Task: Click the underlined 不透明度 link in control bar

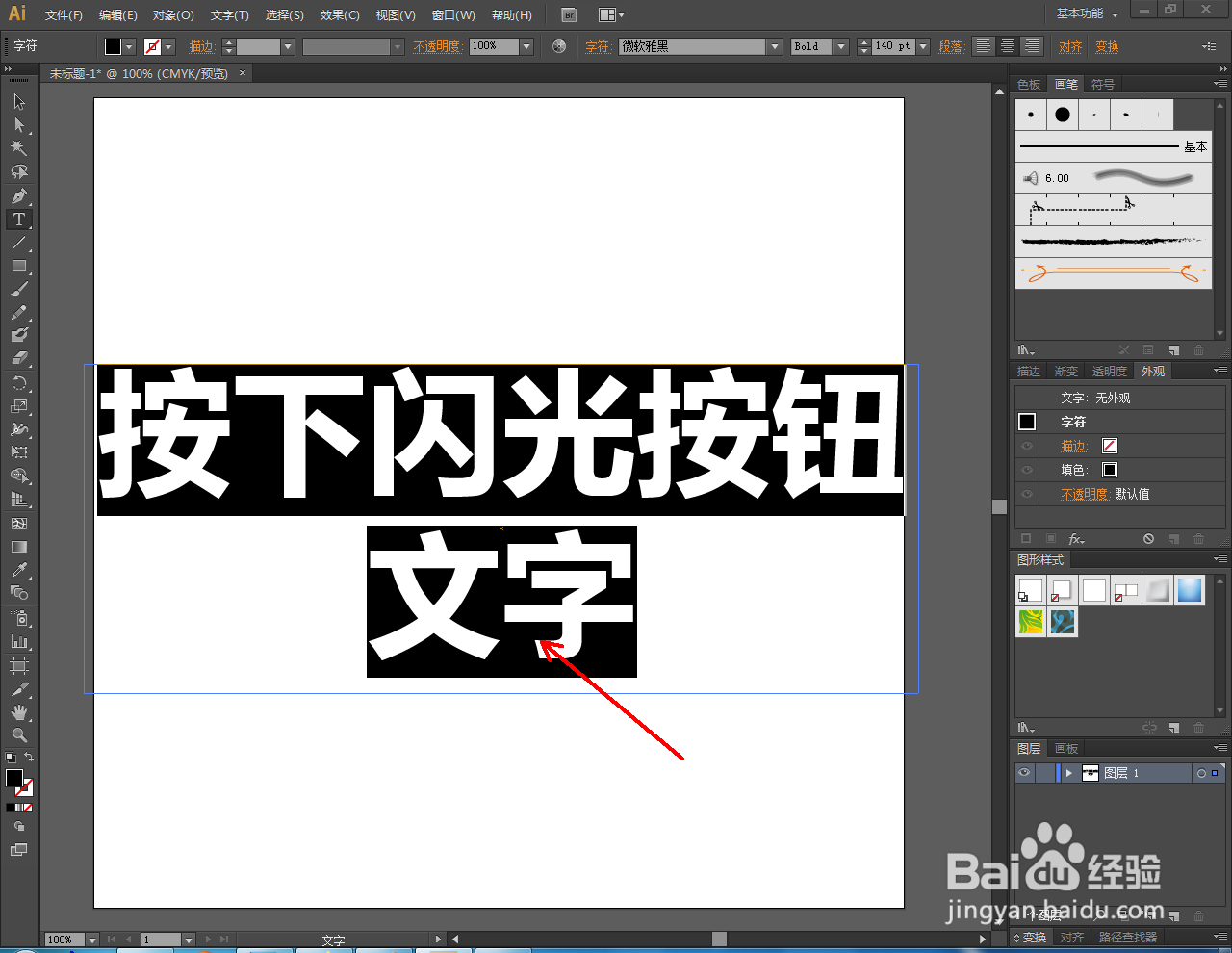Action: 438,45
